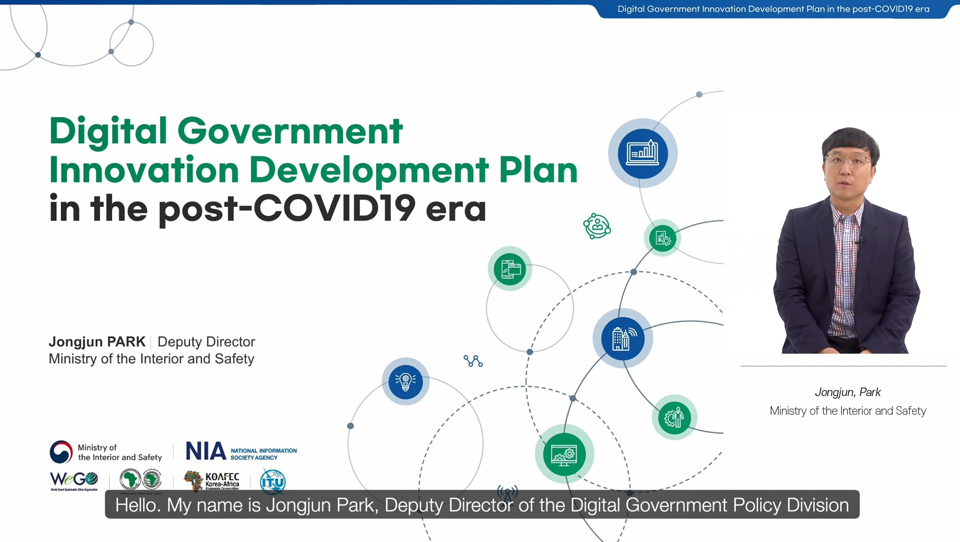Viewport: 960px width, 542px height.
Task: Click the green 'Digital Government' title text
Action: click(x=226, y=131)
